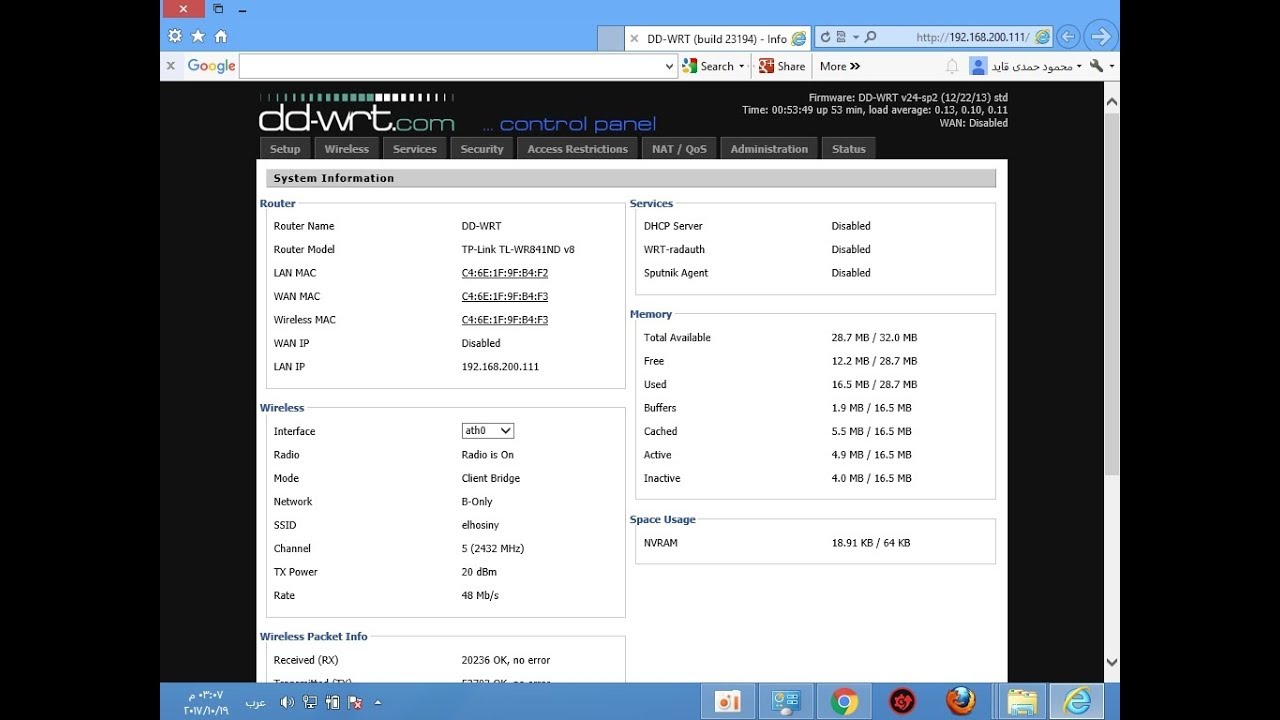Launch Mozilla Firefox from taskbar

pyautogui.click(x=961, y=702)
